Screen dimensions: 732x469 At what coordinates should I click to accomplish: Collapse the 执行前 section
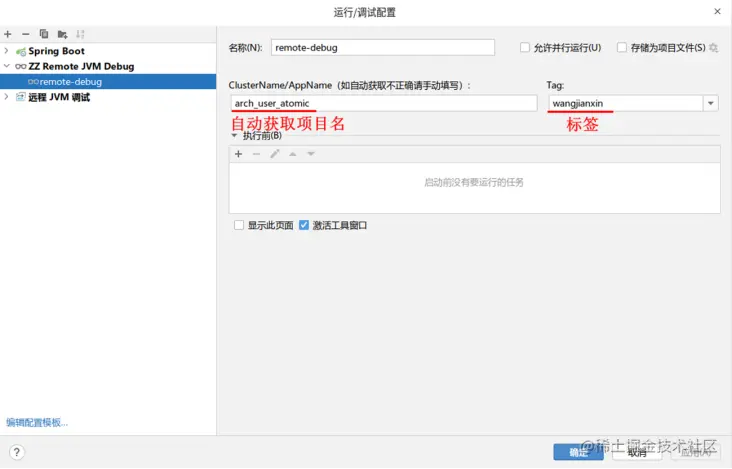point(234,136)
